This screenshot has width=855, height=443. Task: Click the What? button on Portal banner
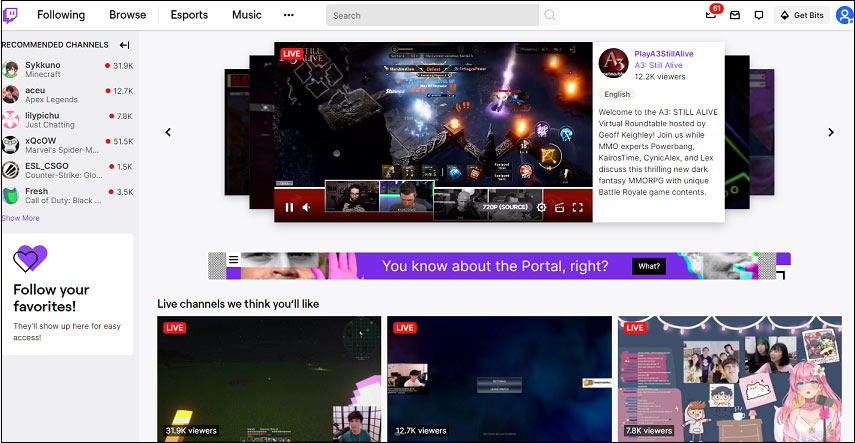[x=649, y=266]
